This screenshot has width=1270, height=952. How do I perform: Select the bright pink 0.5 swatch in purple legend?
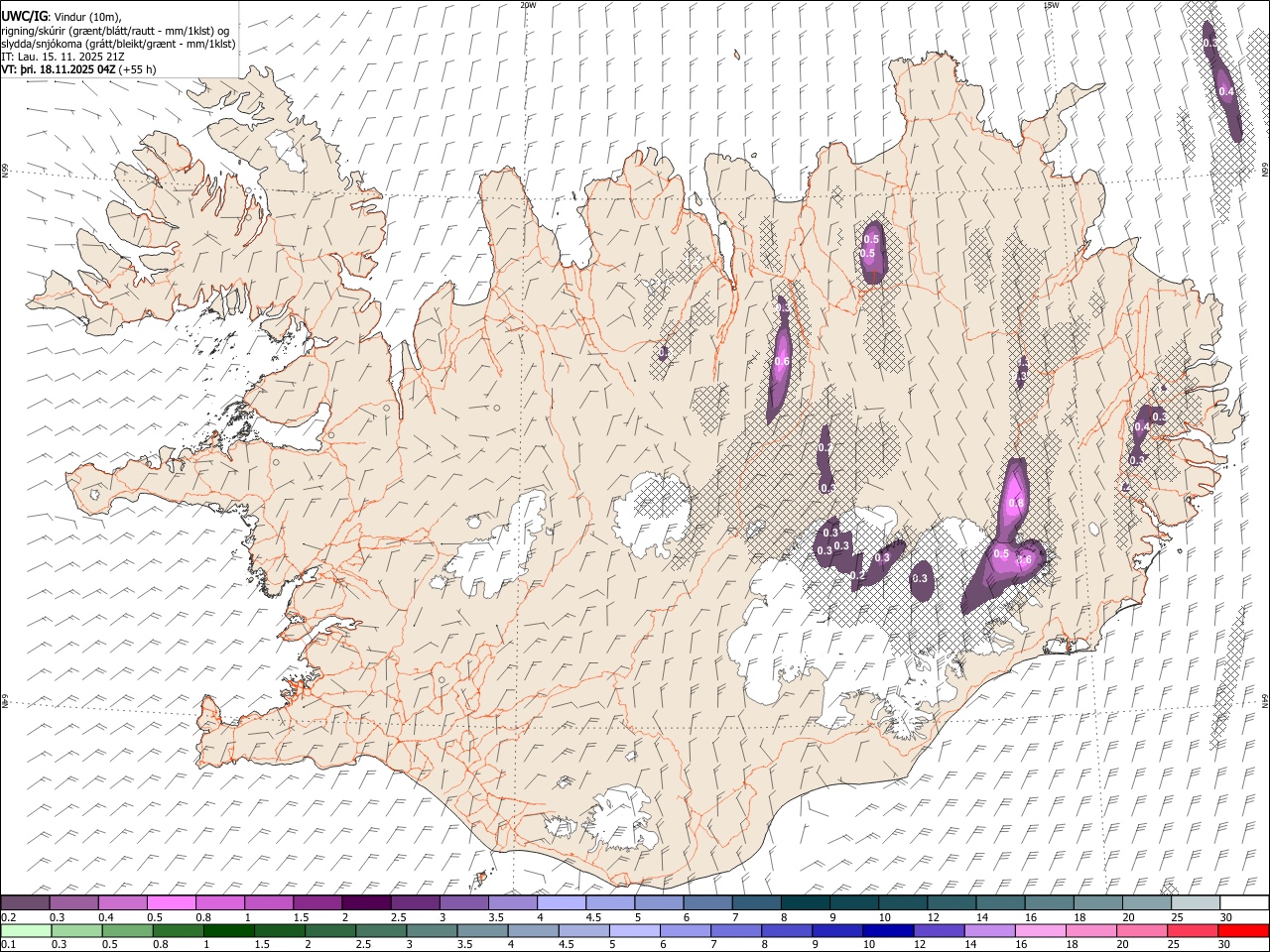(171, 902)
